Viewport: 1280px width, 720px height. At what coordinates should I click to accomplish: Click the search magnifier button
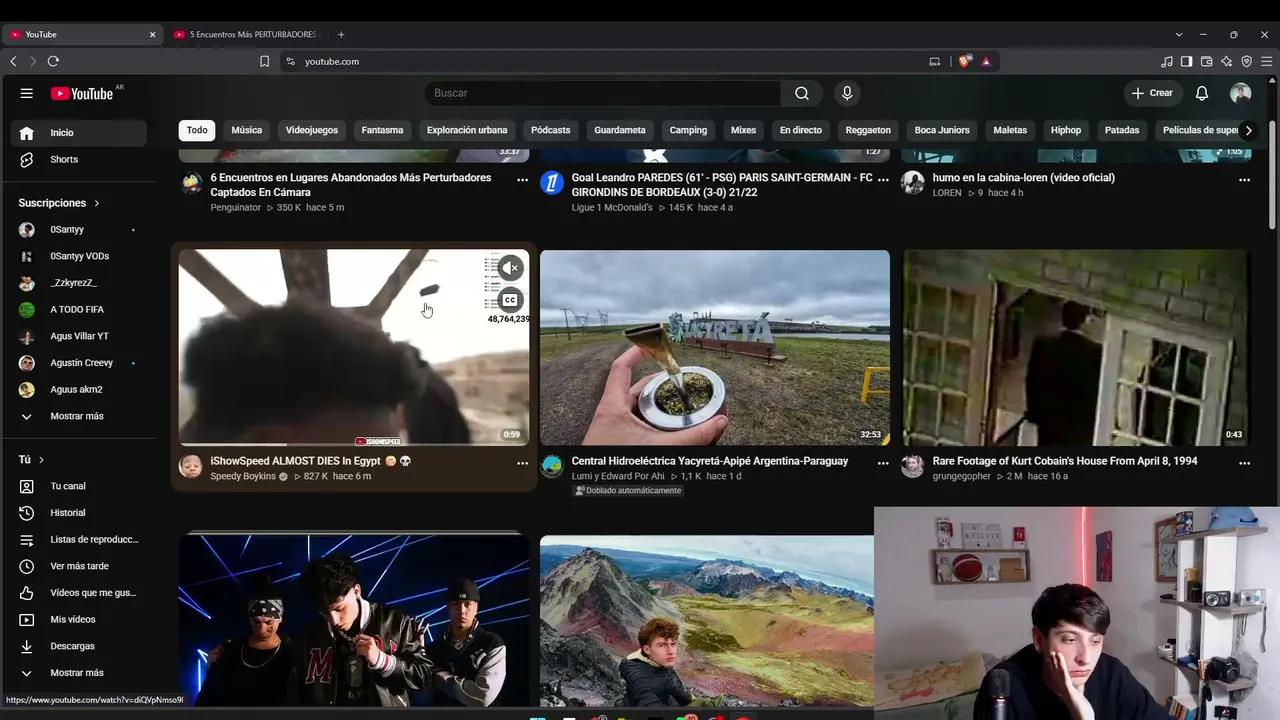[802, 93]
